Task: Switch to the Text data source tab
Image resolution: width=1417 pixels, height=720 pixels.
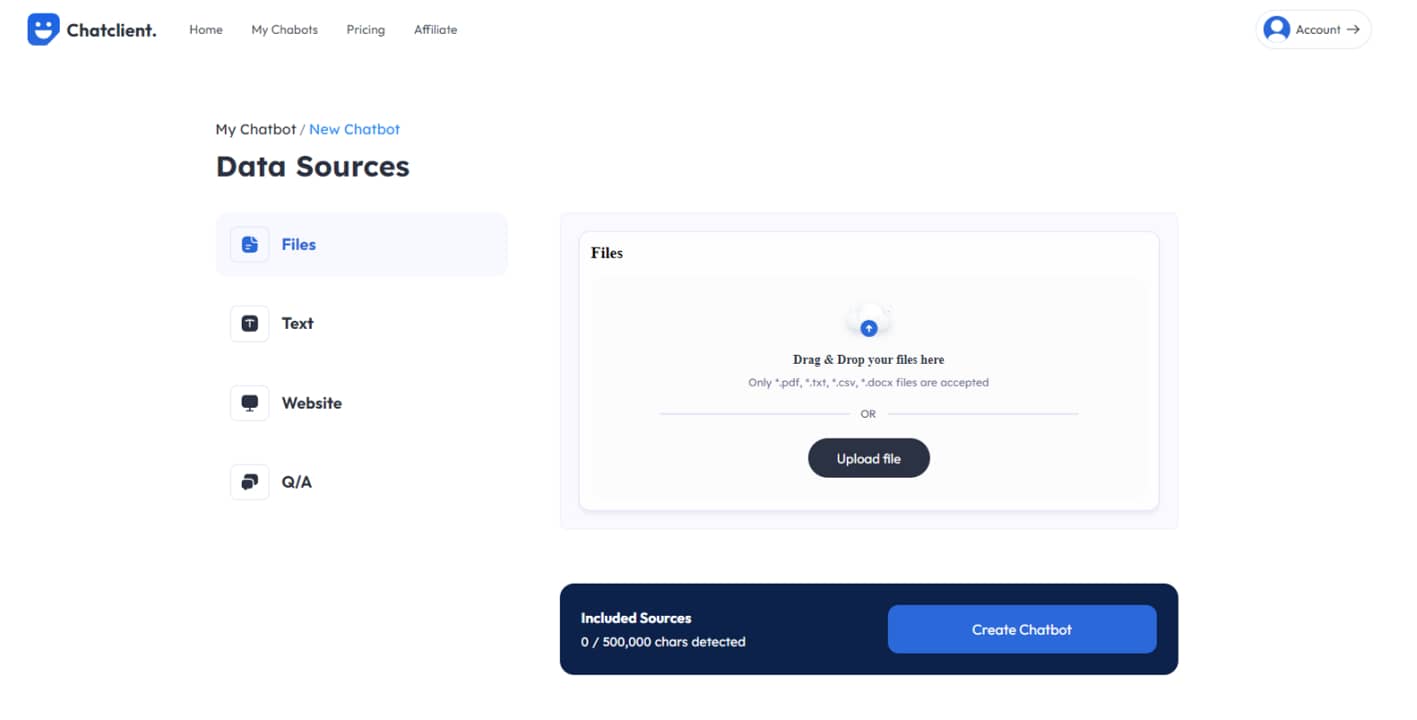Action: pos(297,324)
